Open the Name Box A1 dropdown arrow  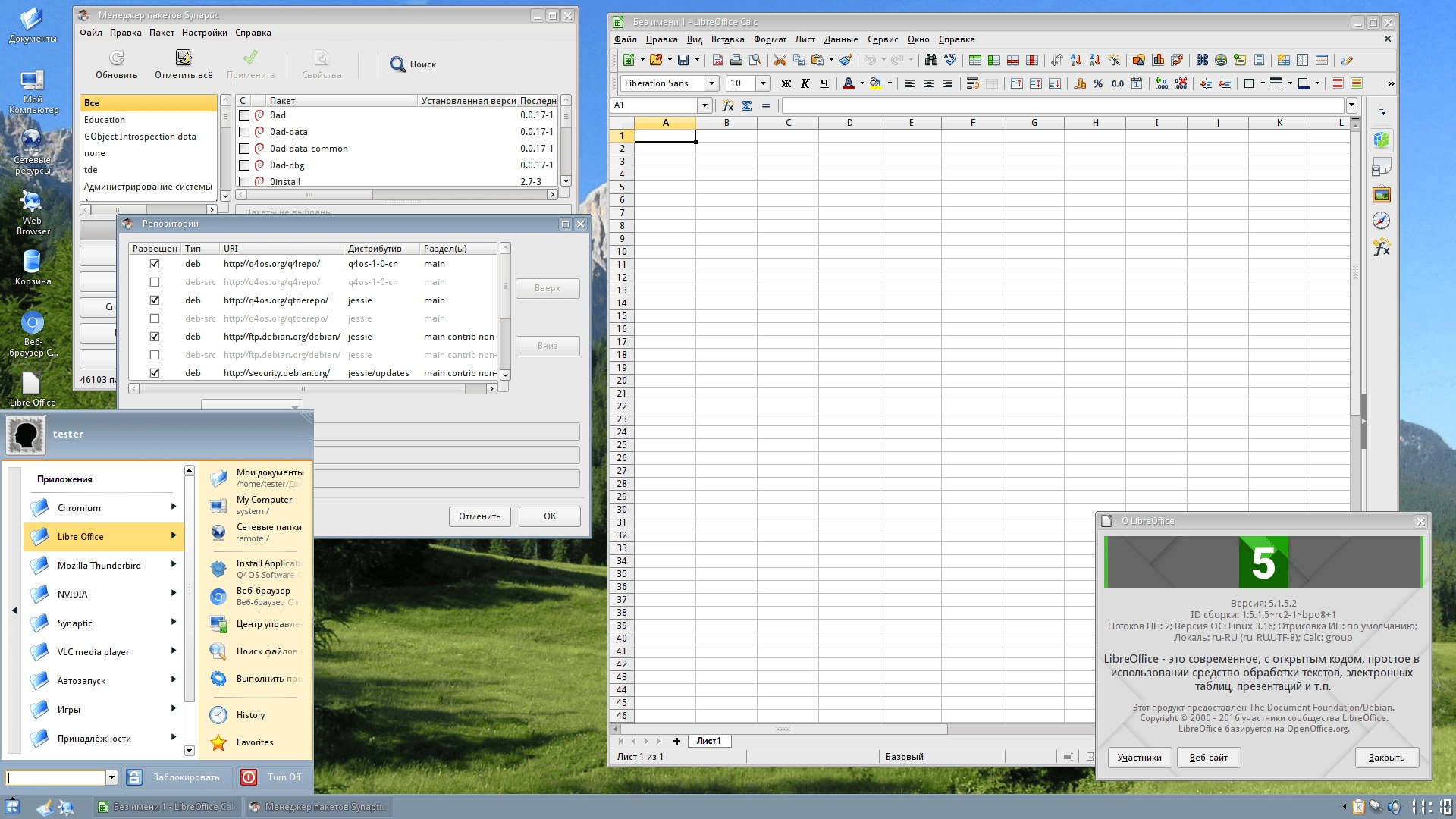click(x=704, y=105)
